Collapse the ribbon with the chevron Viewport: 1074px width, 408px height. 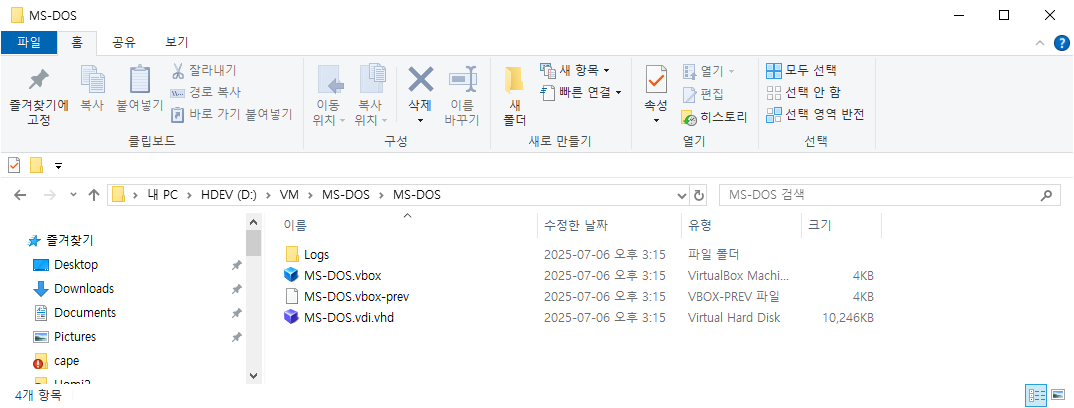[1040, 43]
